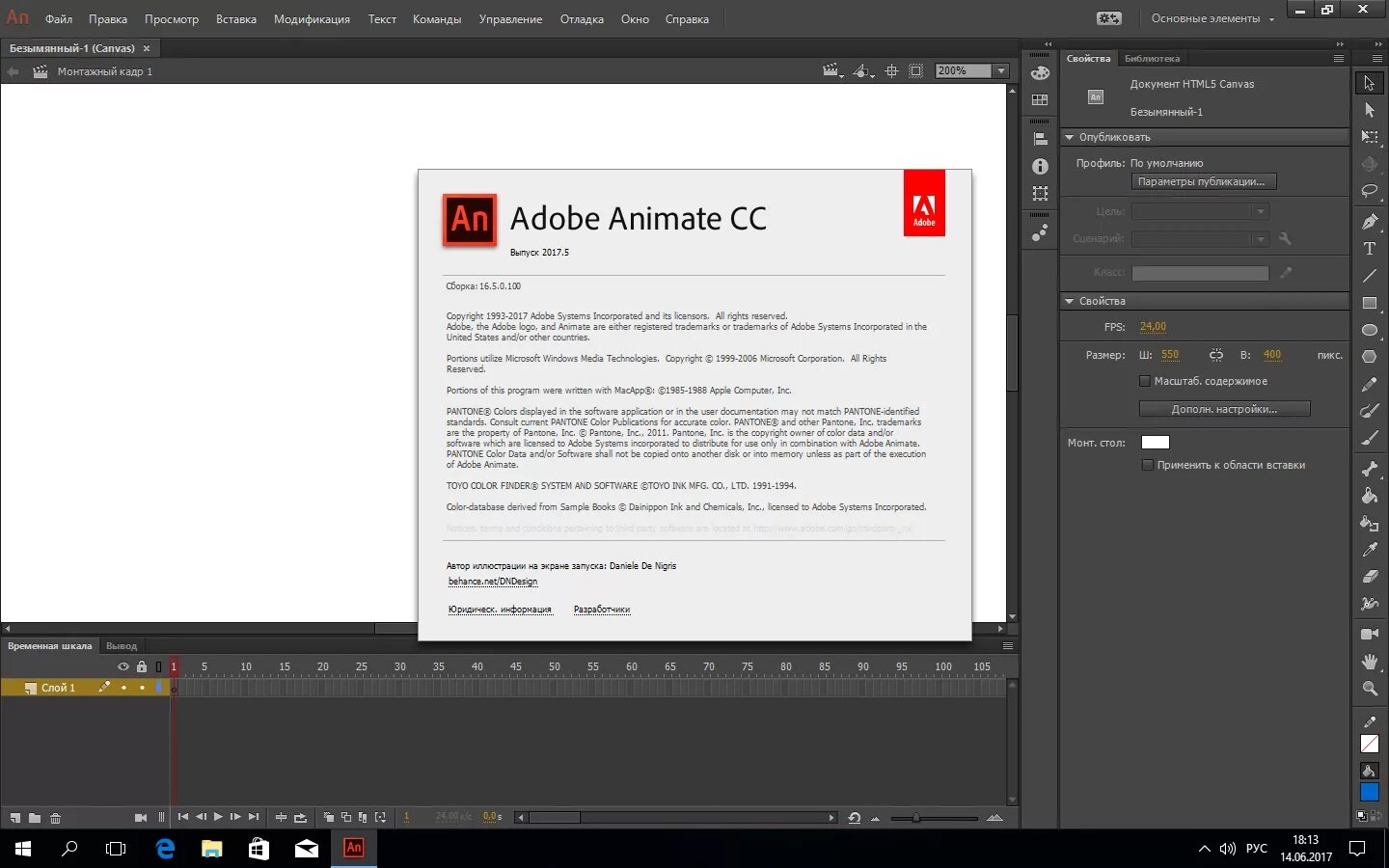Select the Ink Bottle tool
1389x868 pixels.
(x=1370, y=523)
